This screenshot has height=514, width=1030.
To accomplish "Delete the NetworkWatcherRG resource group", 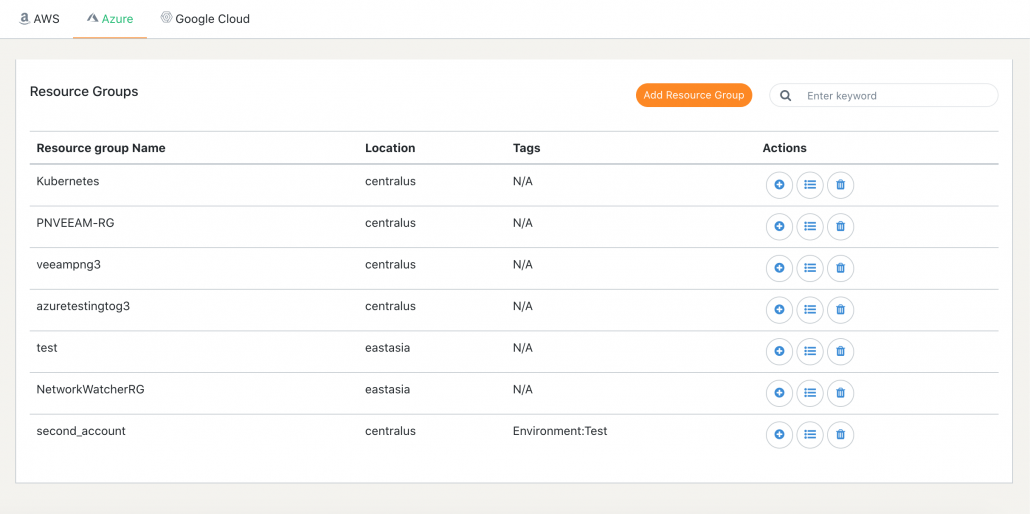I will (x=840, y=393).
